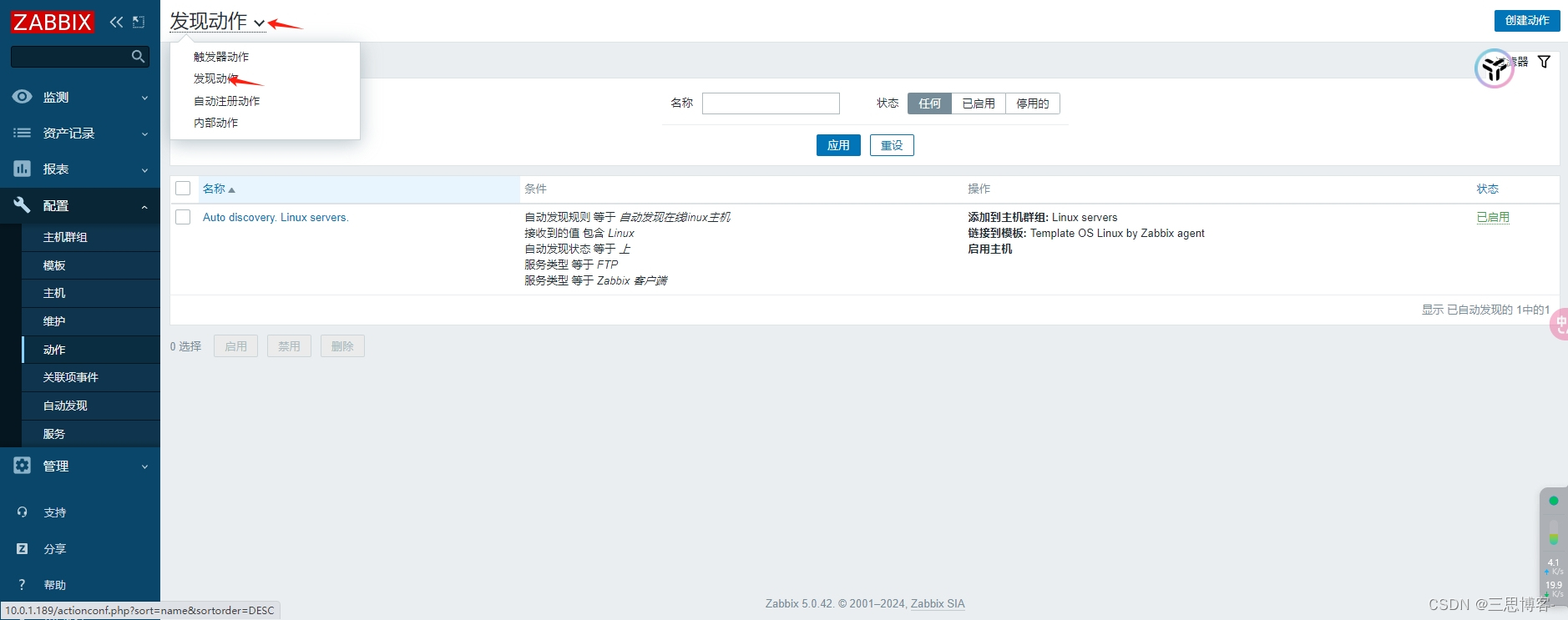Open 维护 in the sidebar
This screenshot has width=1568, height=620.
(x=91, y=321)
